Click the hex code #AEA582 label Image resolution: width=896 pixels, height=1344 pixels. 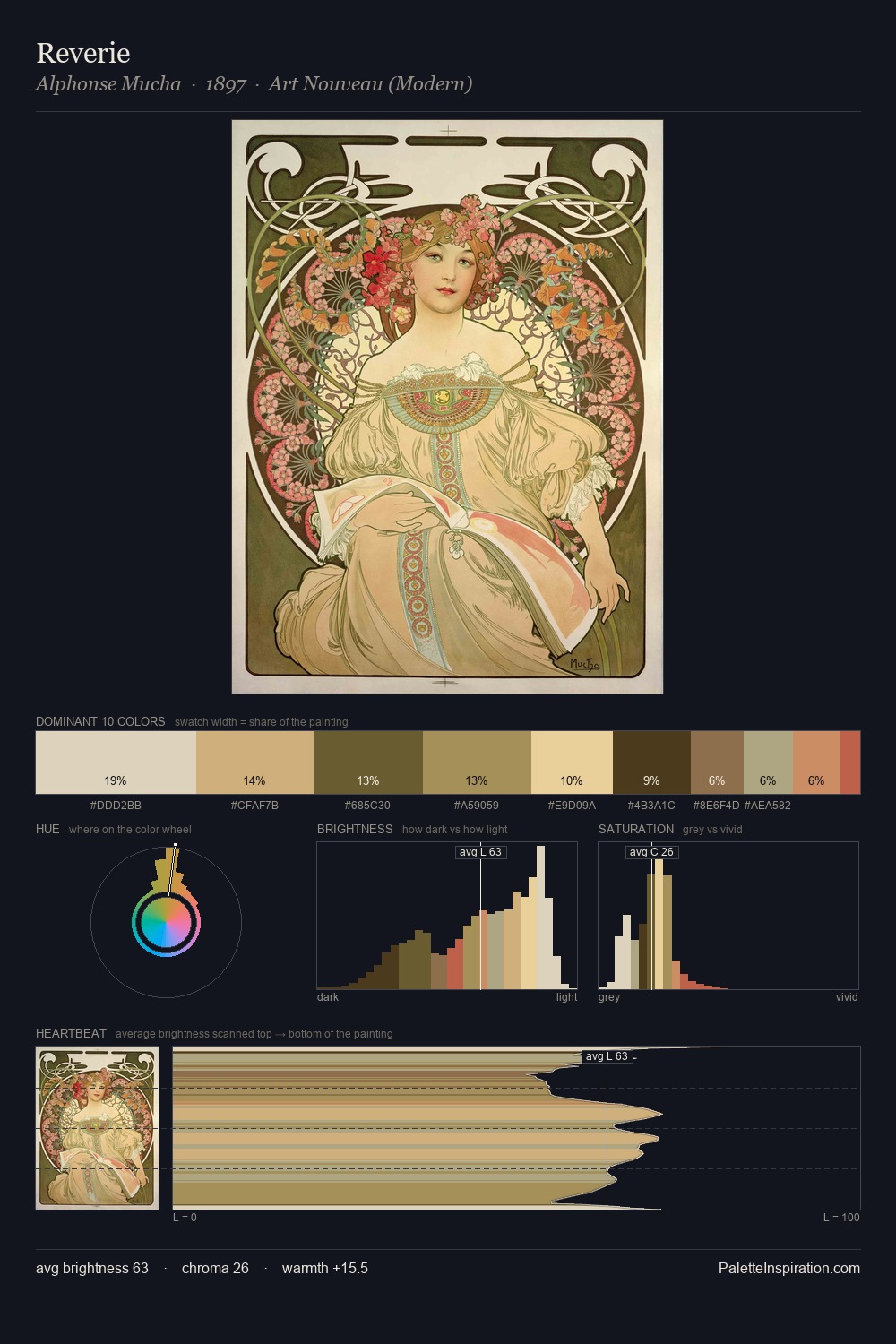pos(768,805)
